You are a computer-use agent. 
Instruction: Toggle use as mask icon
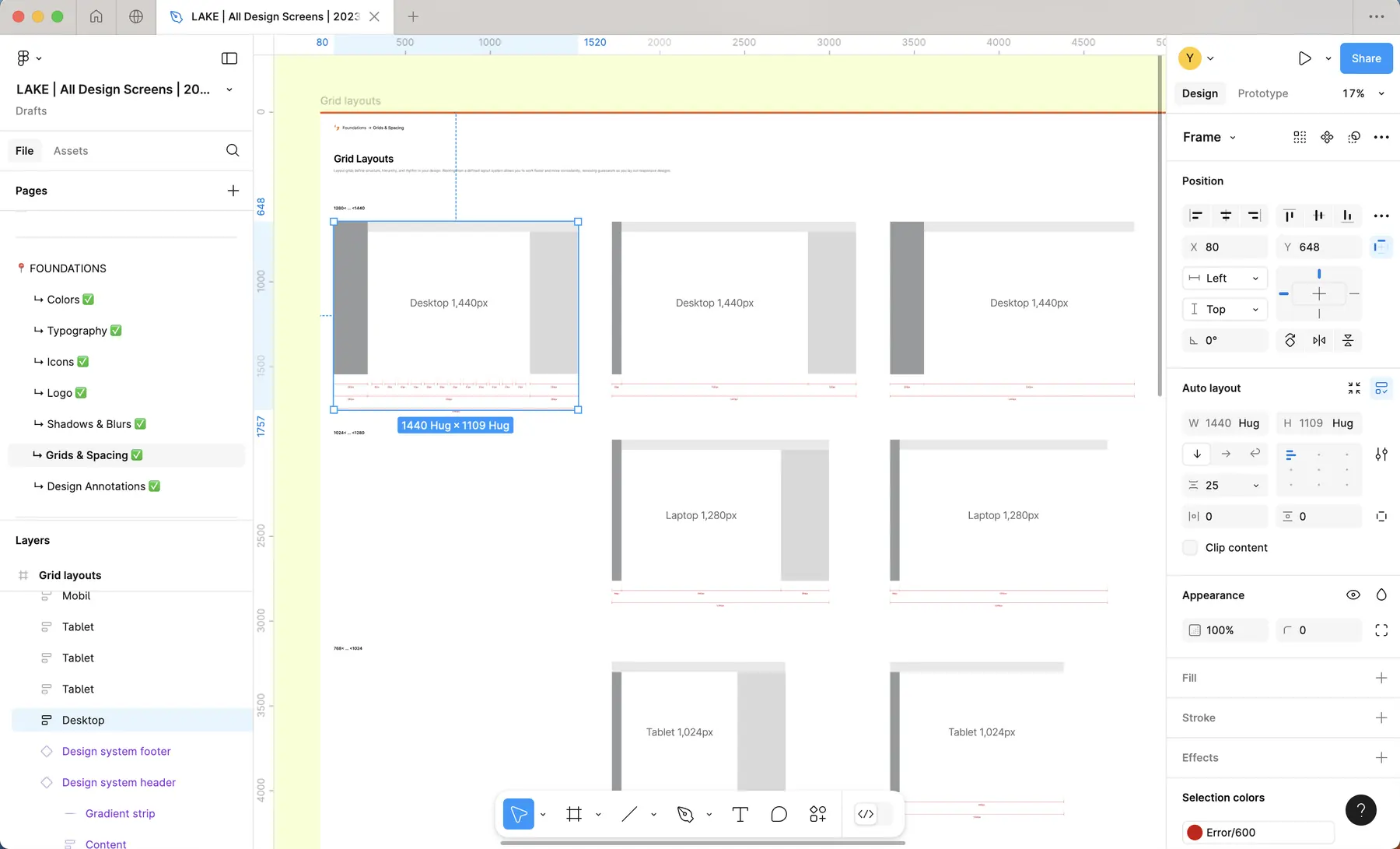tap(1354, 137)
